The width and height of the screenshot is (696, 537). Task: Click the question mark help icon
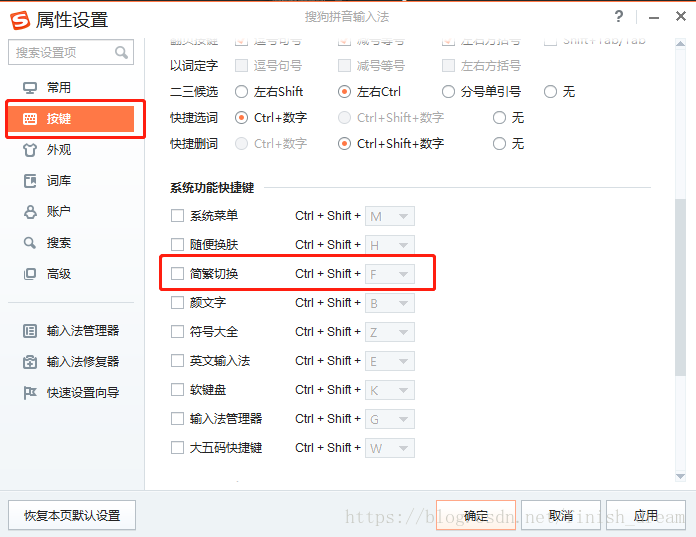pos(618,17)
